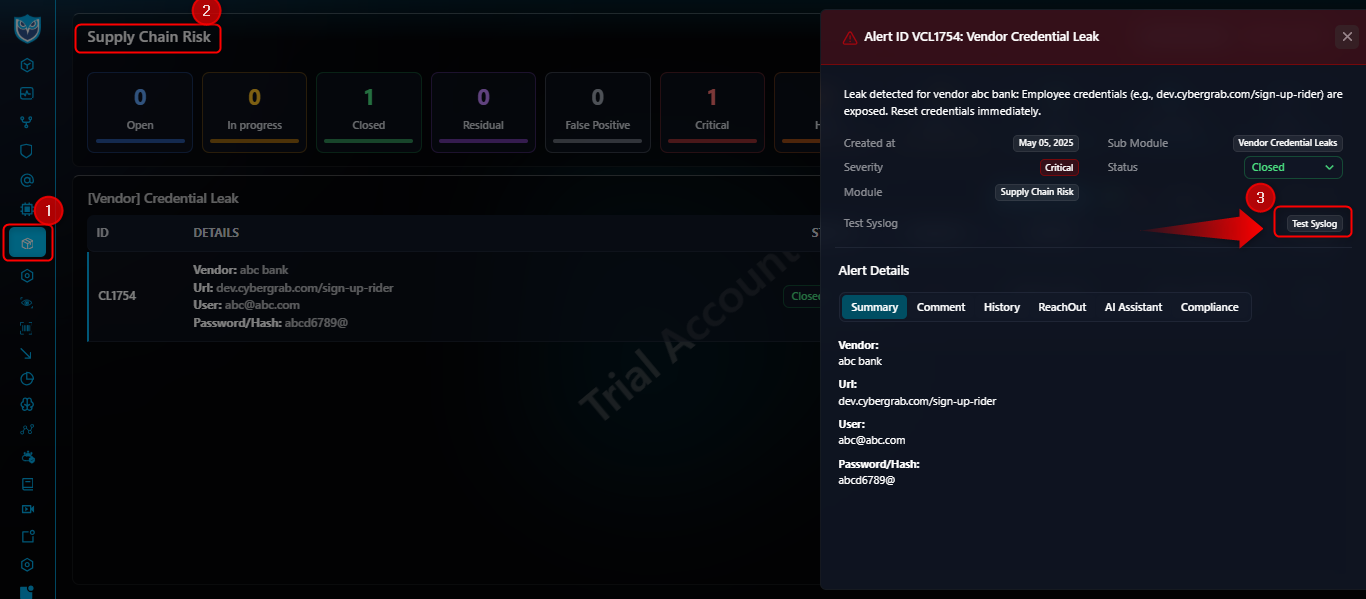Click the Url value dev.cybergrab.com/sign-up-rider in Summary
The image size is (1366, 599).
pyautogui.click(x=917, y=401)
